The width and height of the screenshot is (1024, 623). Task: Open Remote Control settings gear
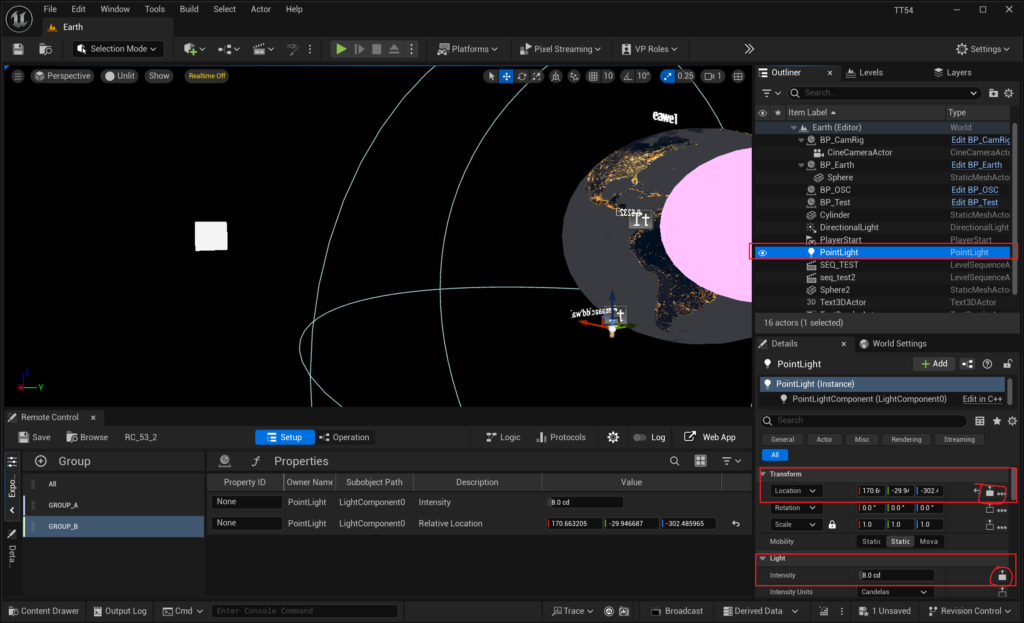[x=613, y=438]
